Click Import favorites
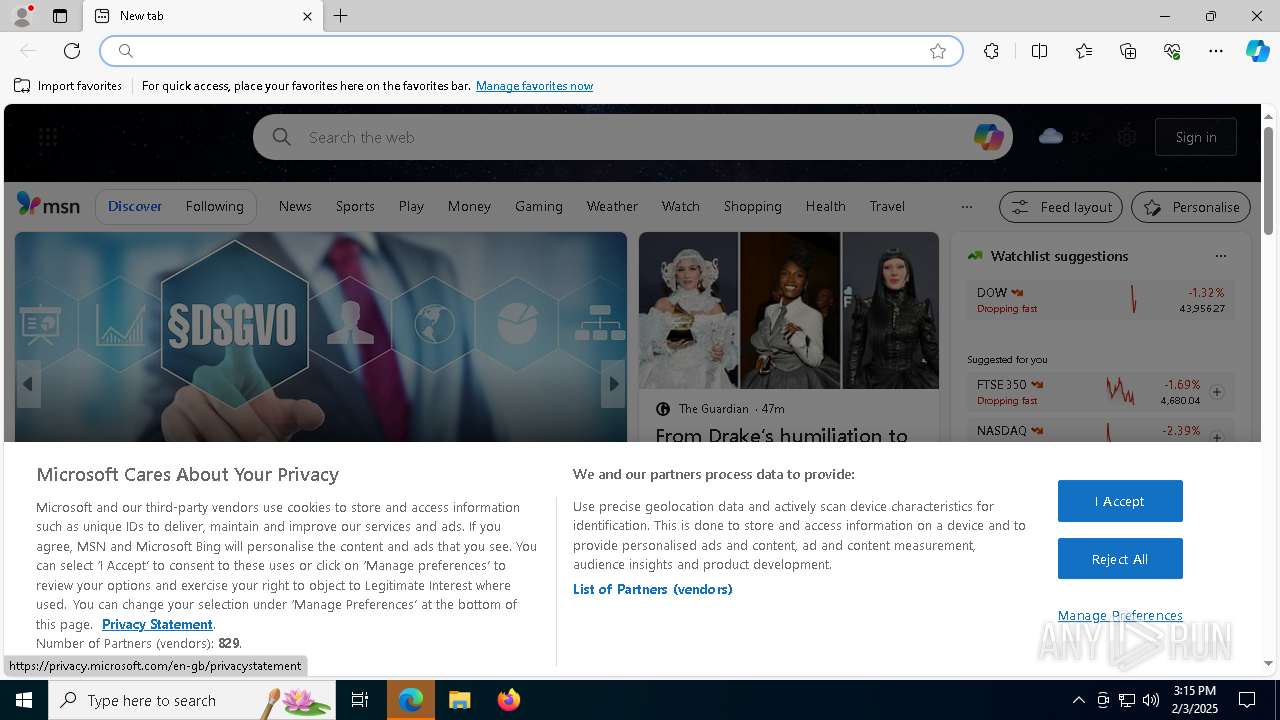Viewport: 1280px width, 720px height. (x=68, y=86)
